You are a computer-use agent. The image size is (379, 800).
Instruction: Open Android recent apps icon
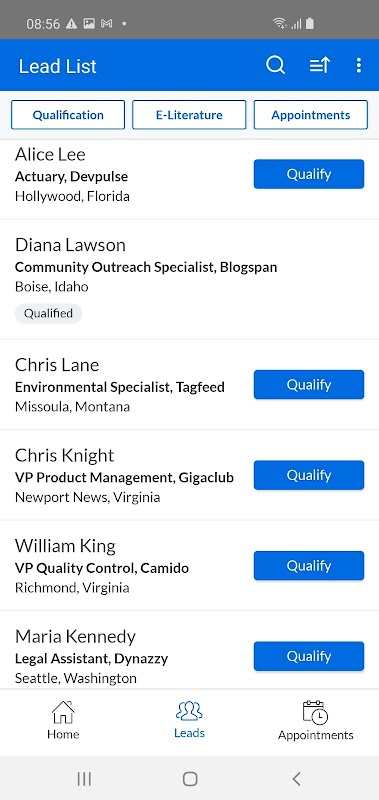coord(84,779)
